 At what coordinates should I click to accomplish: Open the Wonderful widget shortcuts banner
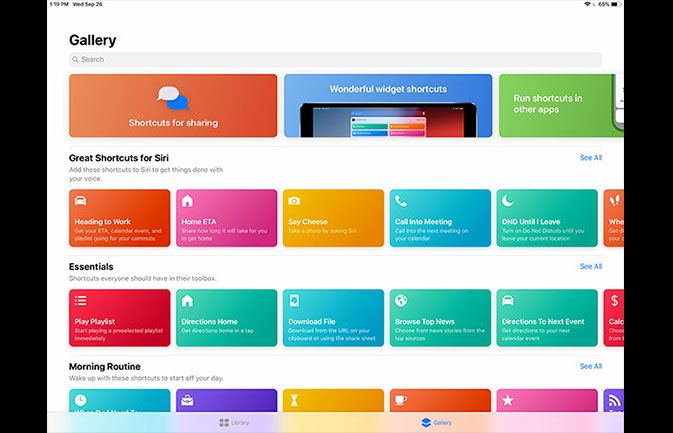tap(388, 105)
